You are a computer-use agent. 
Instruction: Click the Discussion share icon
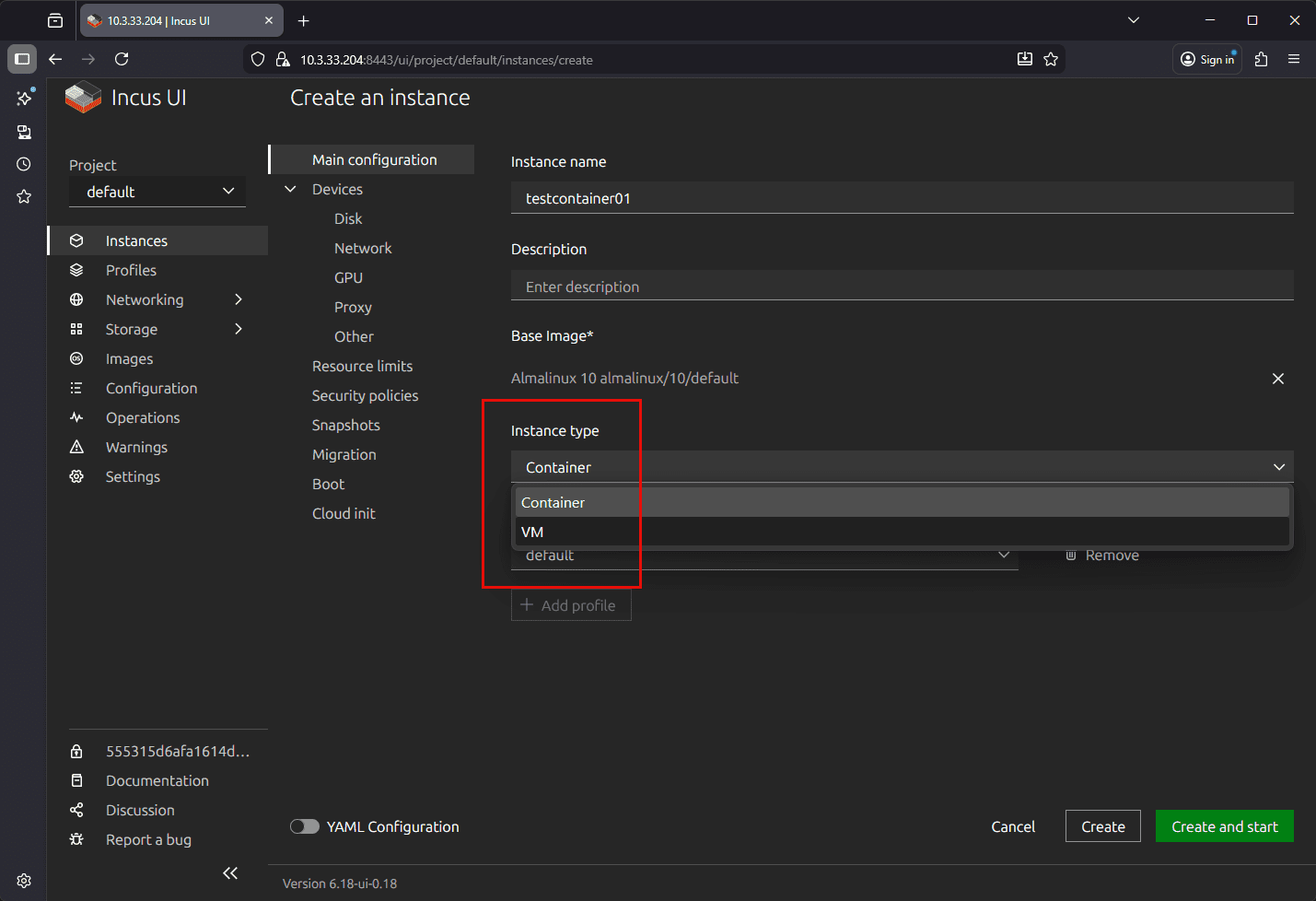[77, 810]
